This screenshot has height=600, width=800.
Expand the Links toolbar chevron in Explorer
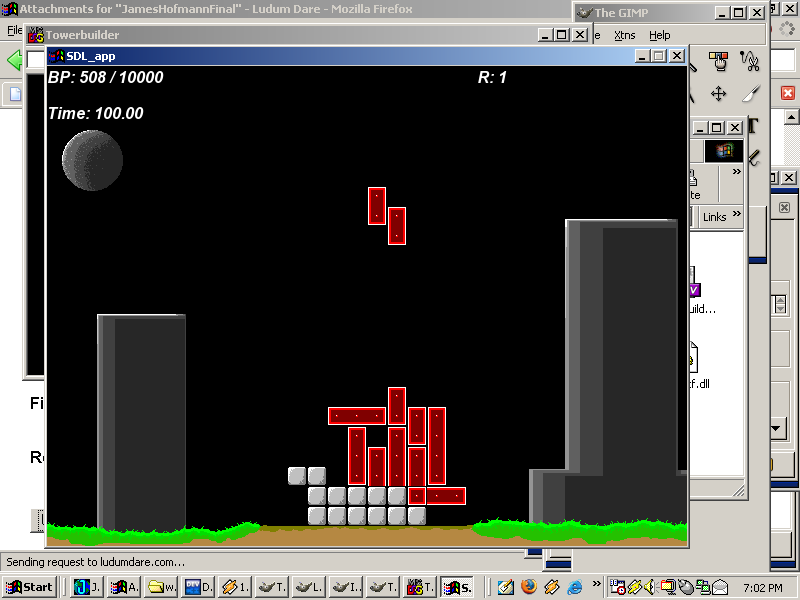737,213
